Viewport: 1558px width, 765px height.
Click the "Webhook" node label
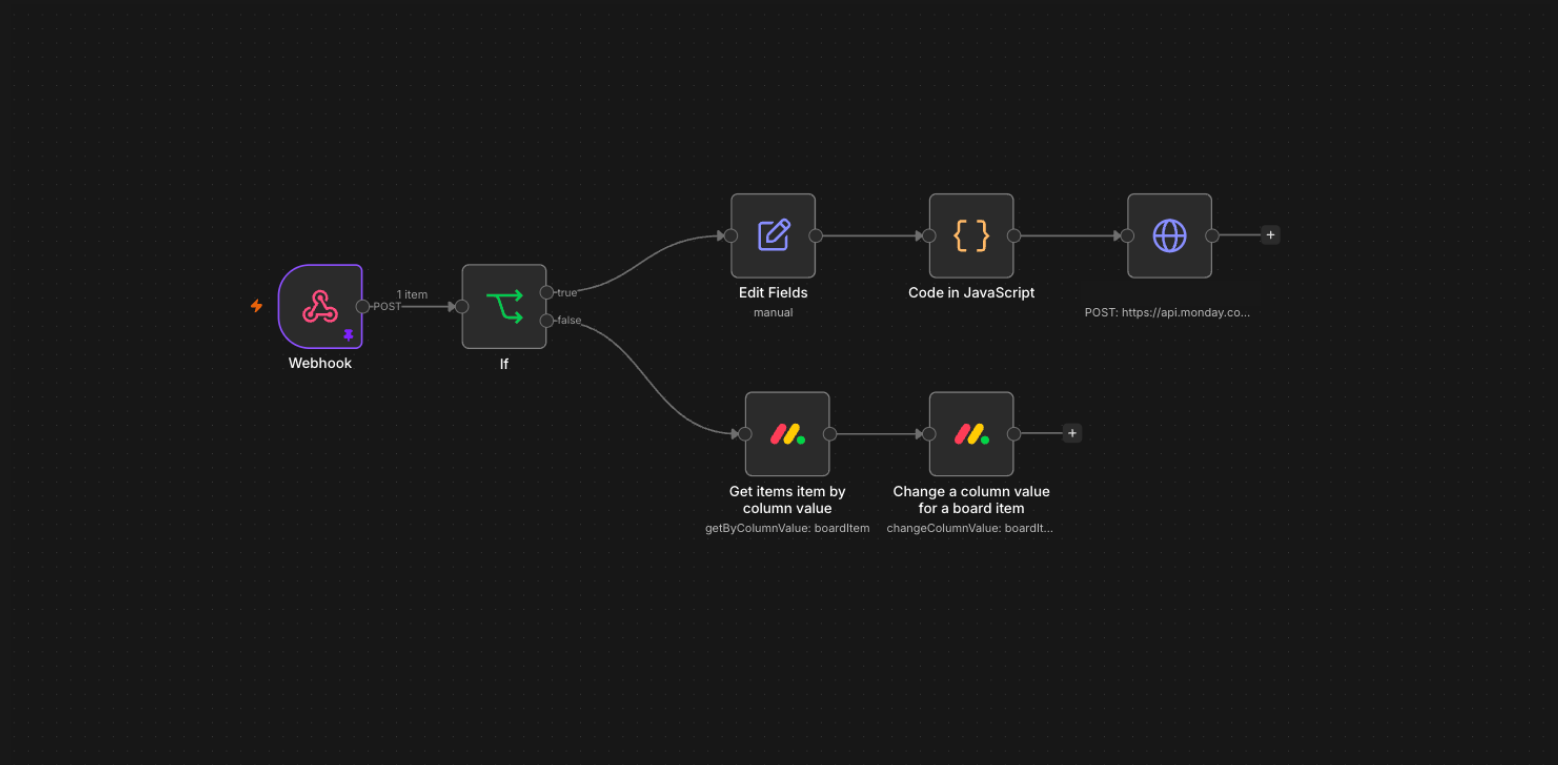pos(320,363)
